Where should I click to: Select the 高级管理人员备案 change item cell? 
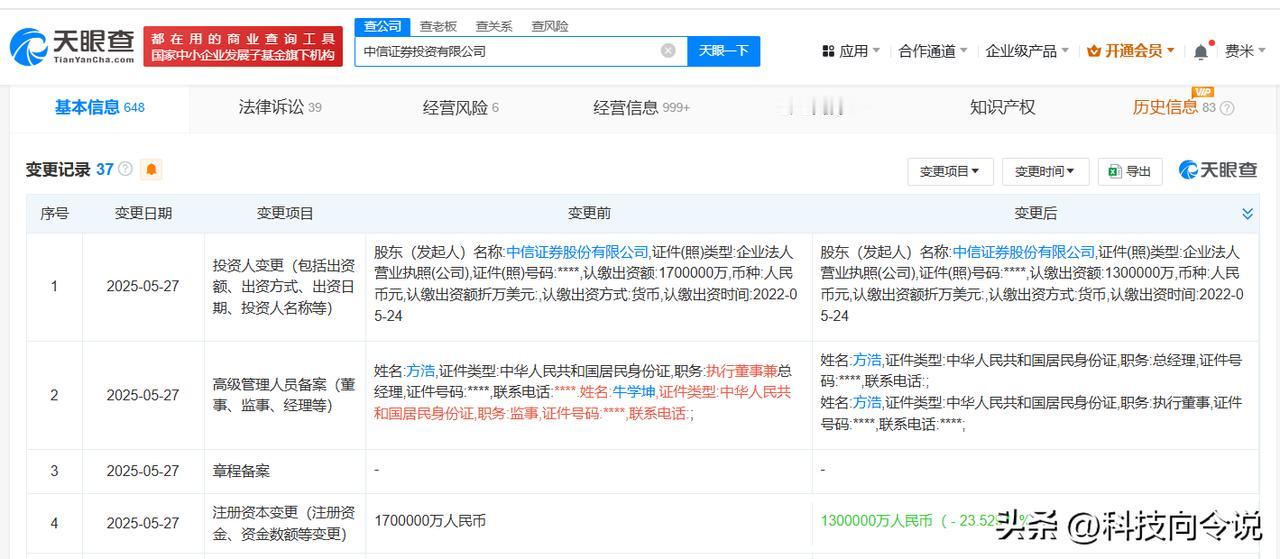[x=284, y=395]
